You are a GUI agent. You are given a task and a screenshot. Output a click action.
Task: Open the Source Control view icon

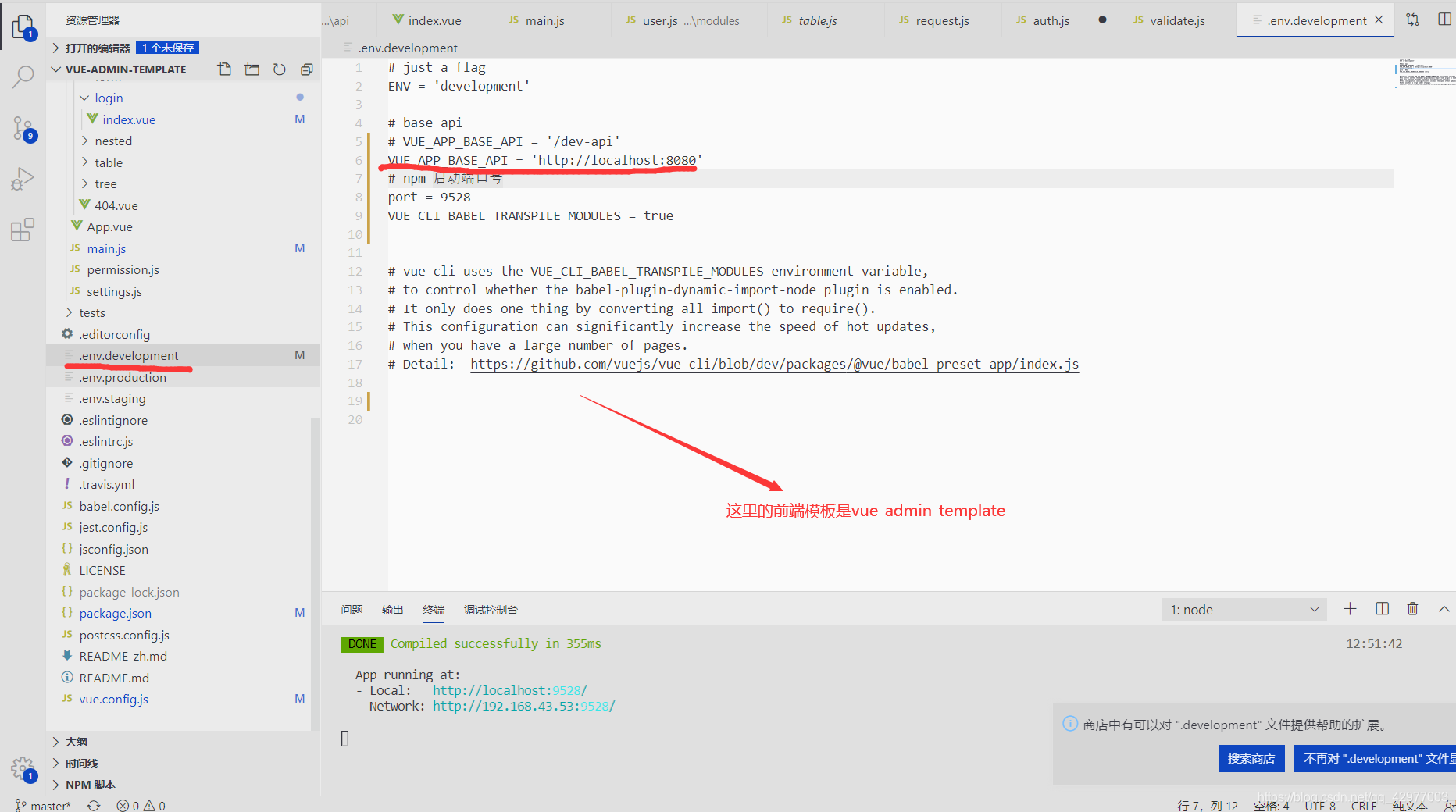point(23,129)
